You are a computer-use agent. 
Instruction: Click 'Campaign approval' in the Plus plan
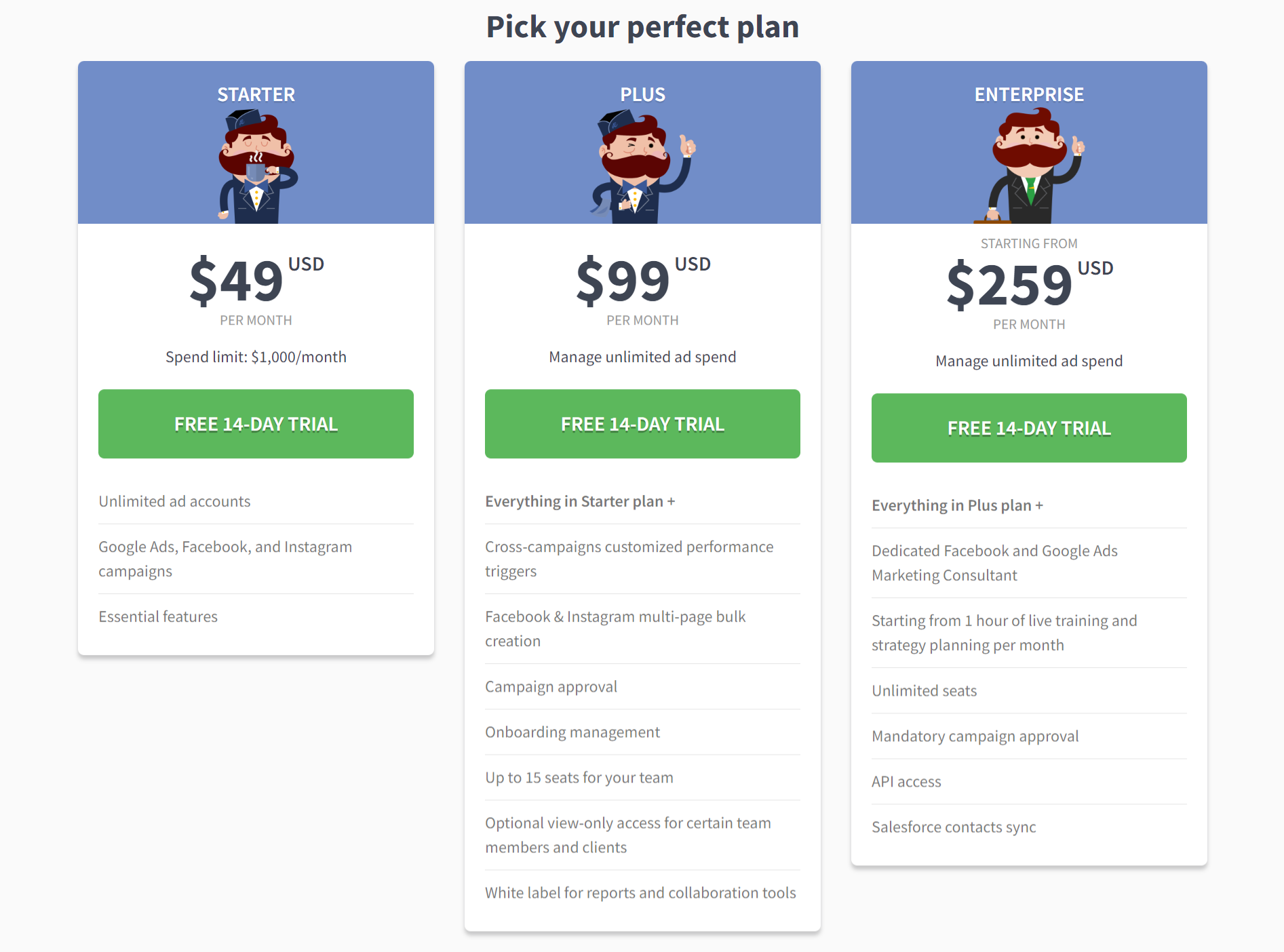pos(551,686)
